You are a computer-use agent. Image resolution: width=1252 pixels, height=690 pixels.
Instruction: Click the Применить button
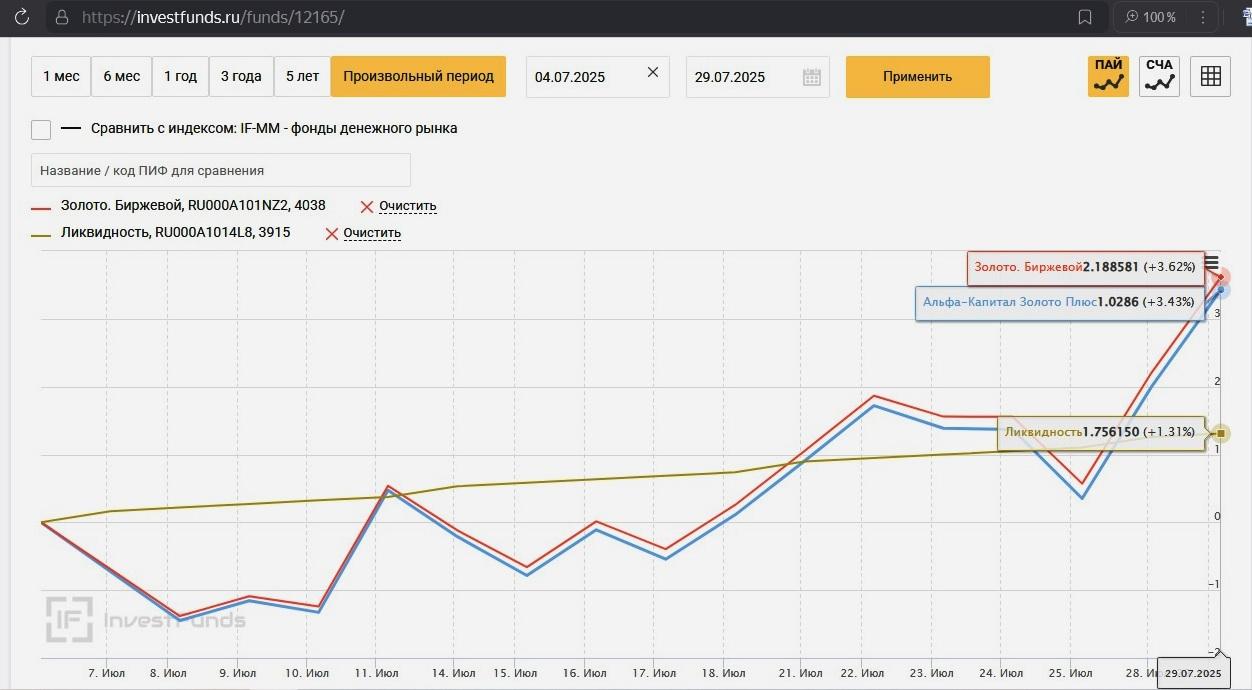(x=918, y=77)
